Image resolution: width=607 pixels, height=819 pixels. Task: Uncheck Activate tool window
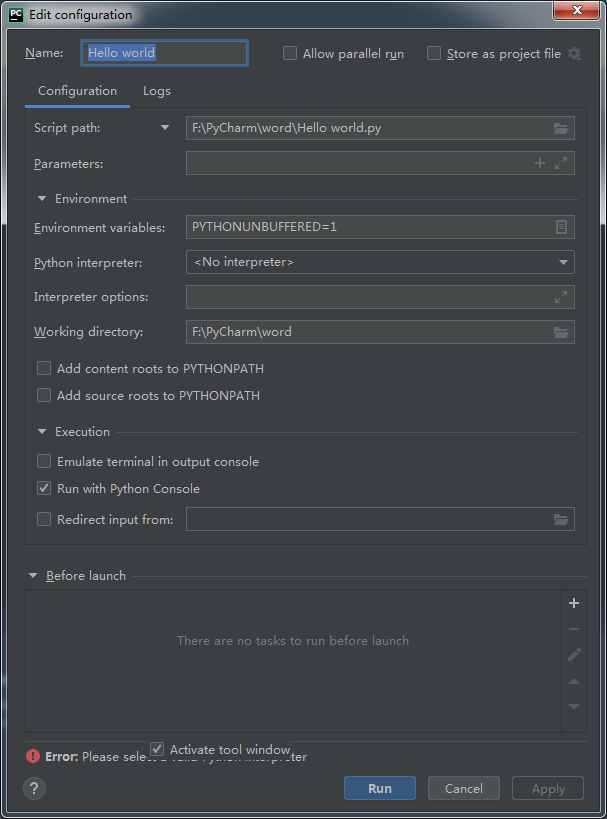[157, 749]
